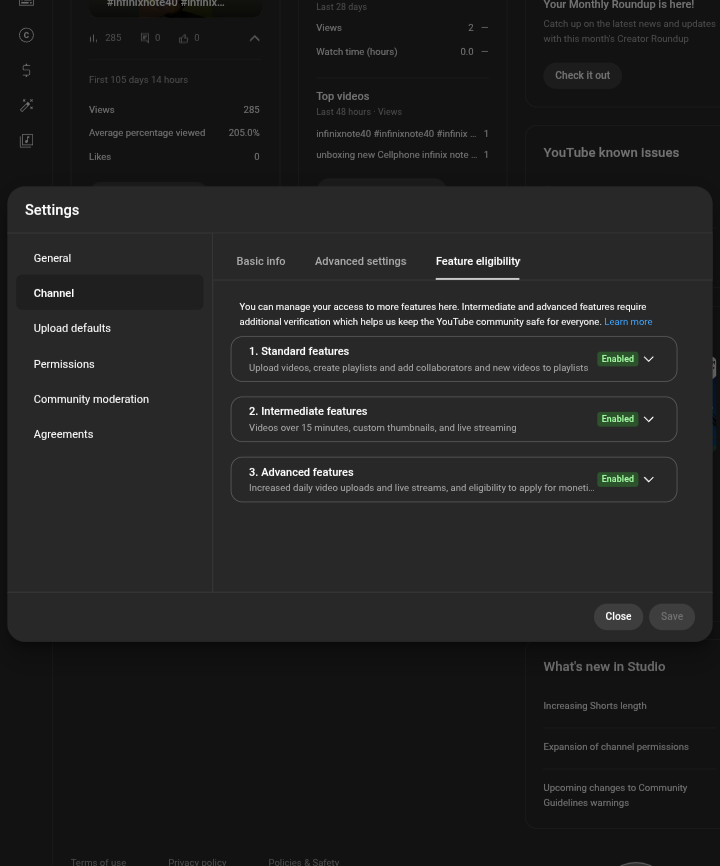Click the likes thumbs-up icon
720x866 pixels.
pyautogui.click(x=183, y=38)
